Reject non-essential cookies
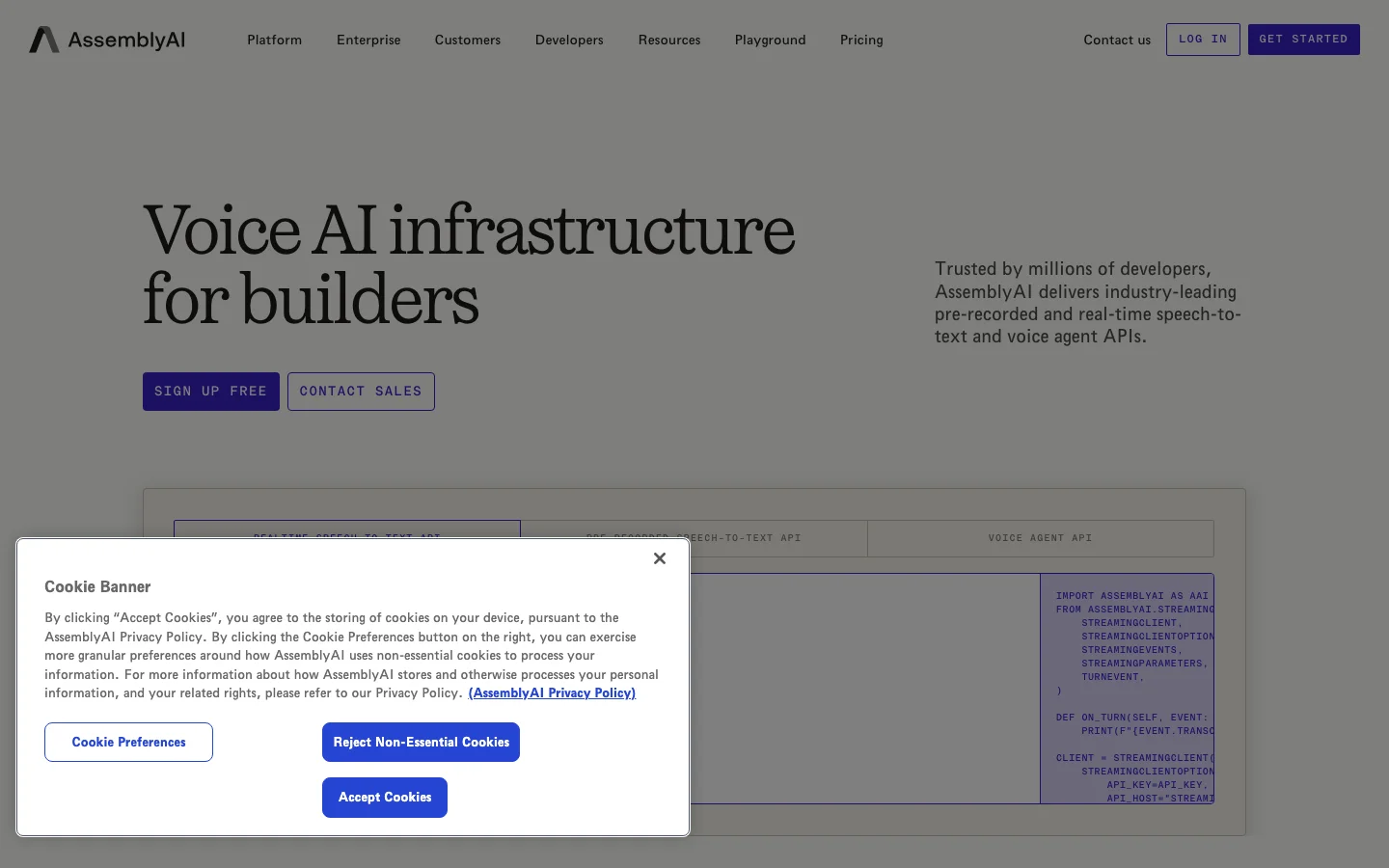Image resolution: width=1389 pixels, height=868 pixels. pos(421,742)
